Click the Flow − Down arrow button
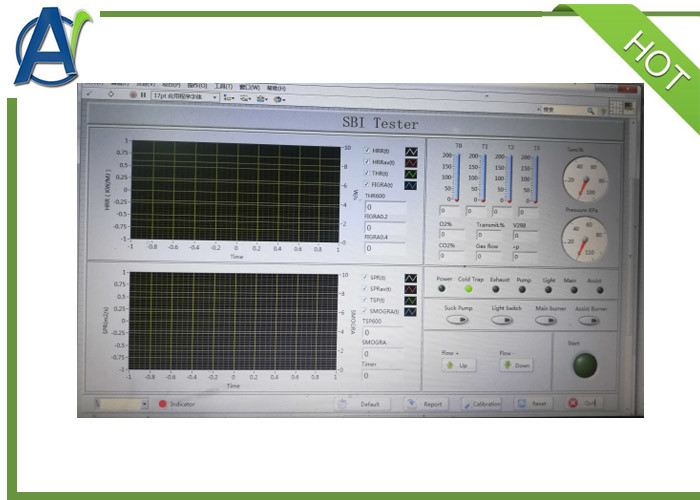This screenshot has width=700, height=500. click(516, 366)
